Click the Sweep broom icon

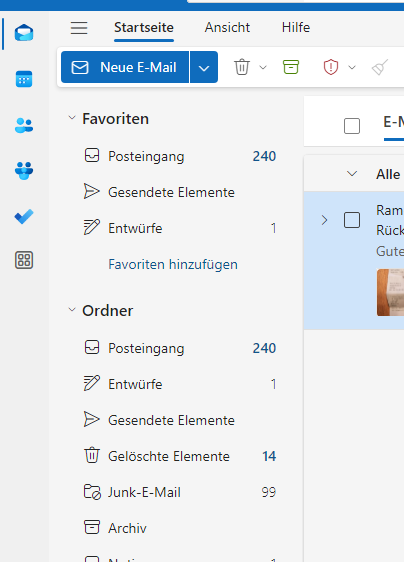[380, 67]
